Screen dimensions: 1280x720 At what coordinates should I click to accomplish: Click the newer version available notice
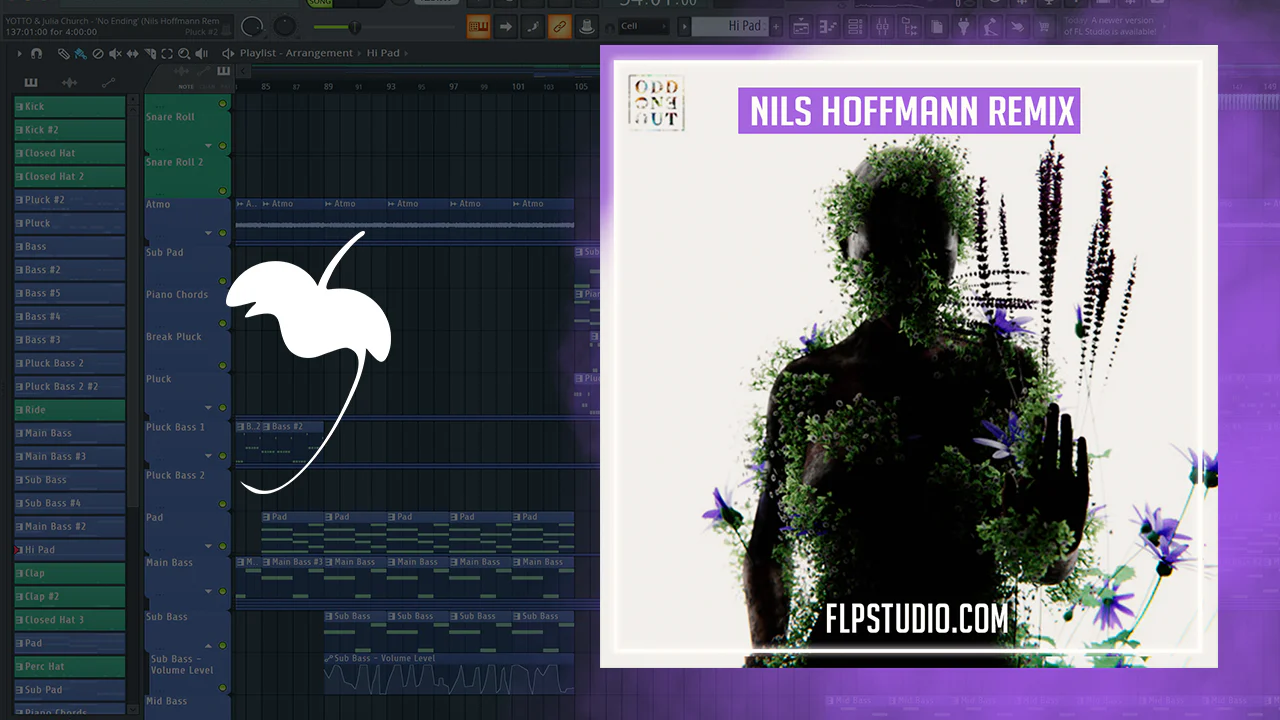[x=1110, y=26]
